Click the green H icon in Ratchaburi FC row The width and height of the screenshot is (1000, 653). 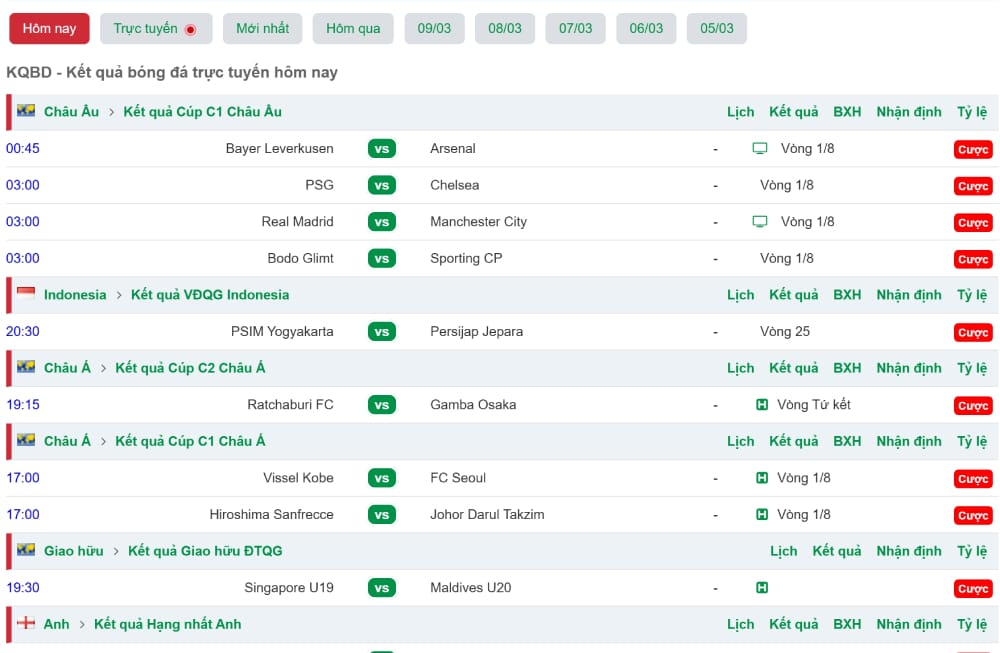pos(761,405)
